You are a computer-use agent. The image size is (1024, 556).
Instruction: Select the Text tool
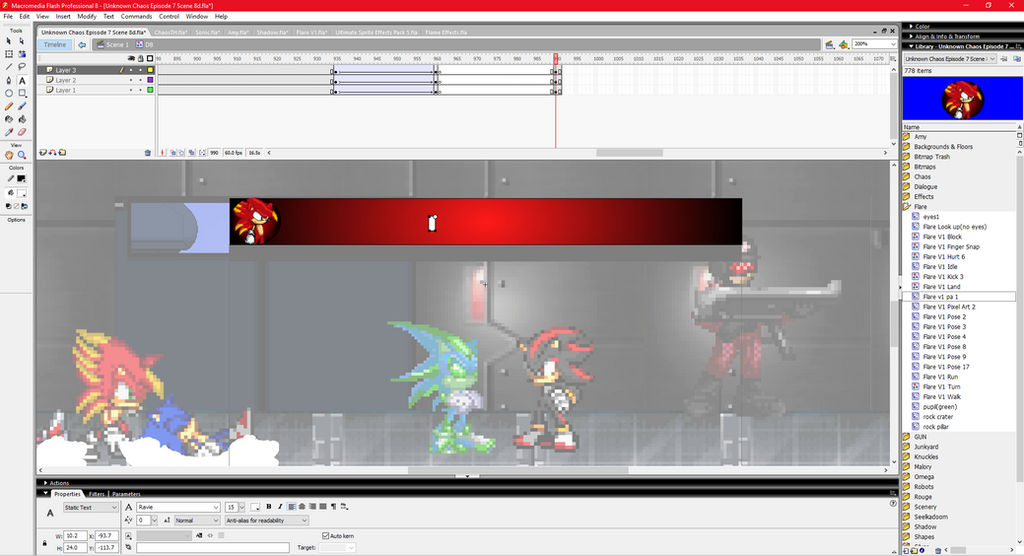(x=22, y=80)
